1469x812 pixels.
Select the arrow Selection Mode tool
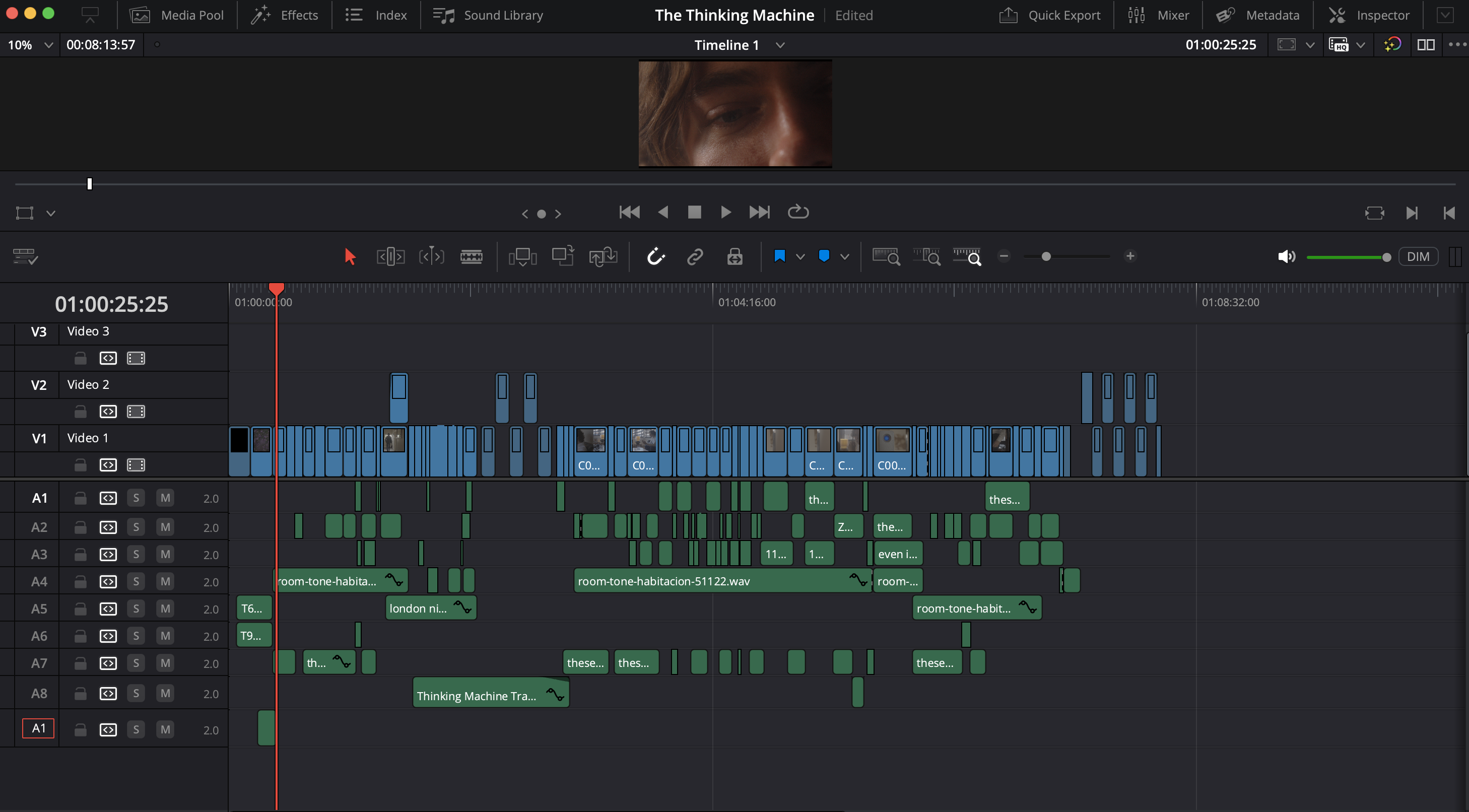350,256
